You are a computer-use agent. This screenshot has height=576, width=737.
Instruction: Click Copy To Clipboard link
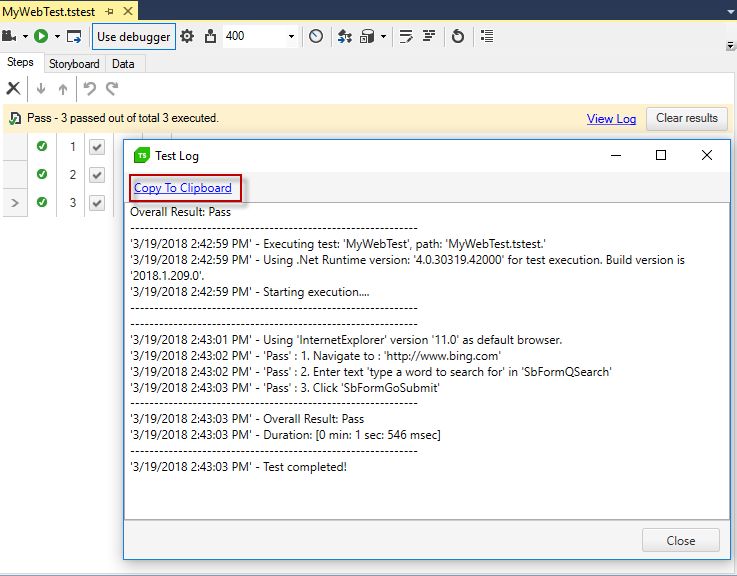pyautogui.click(x=182, y=188)
